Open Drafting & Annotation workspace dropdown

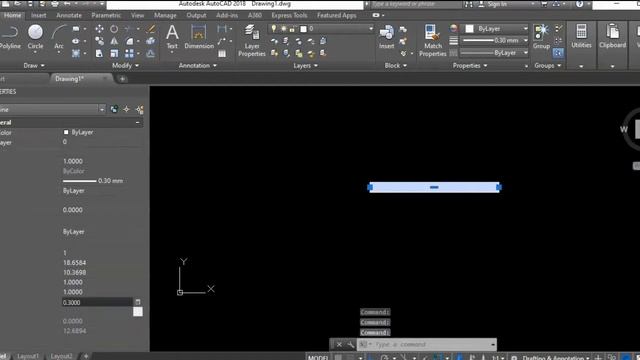[x=555, y=358]
